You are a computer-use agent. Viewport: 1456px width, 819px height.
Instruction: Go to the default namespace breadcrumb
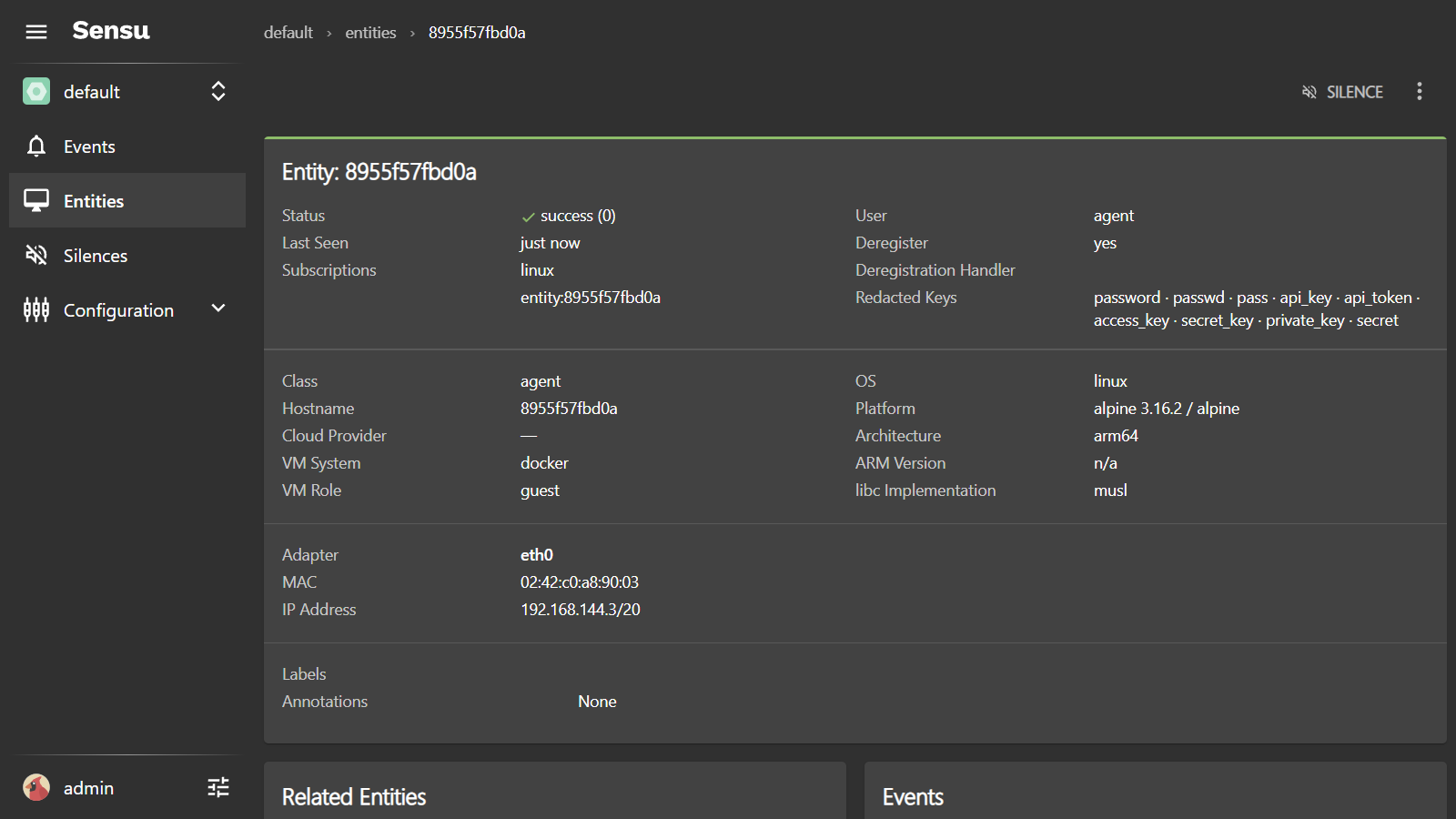[x=288, y=33]
